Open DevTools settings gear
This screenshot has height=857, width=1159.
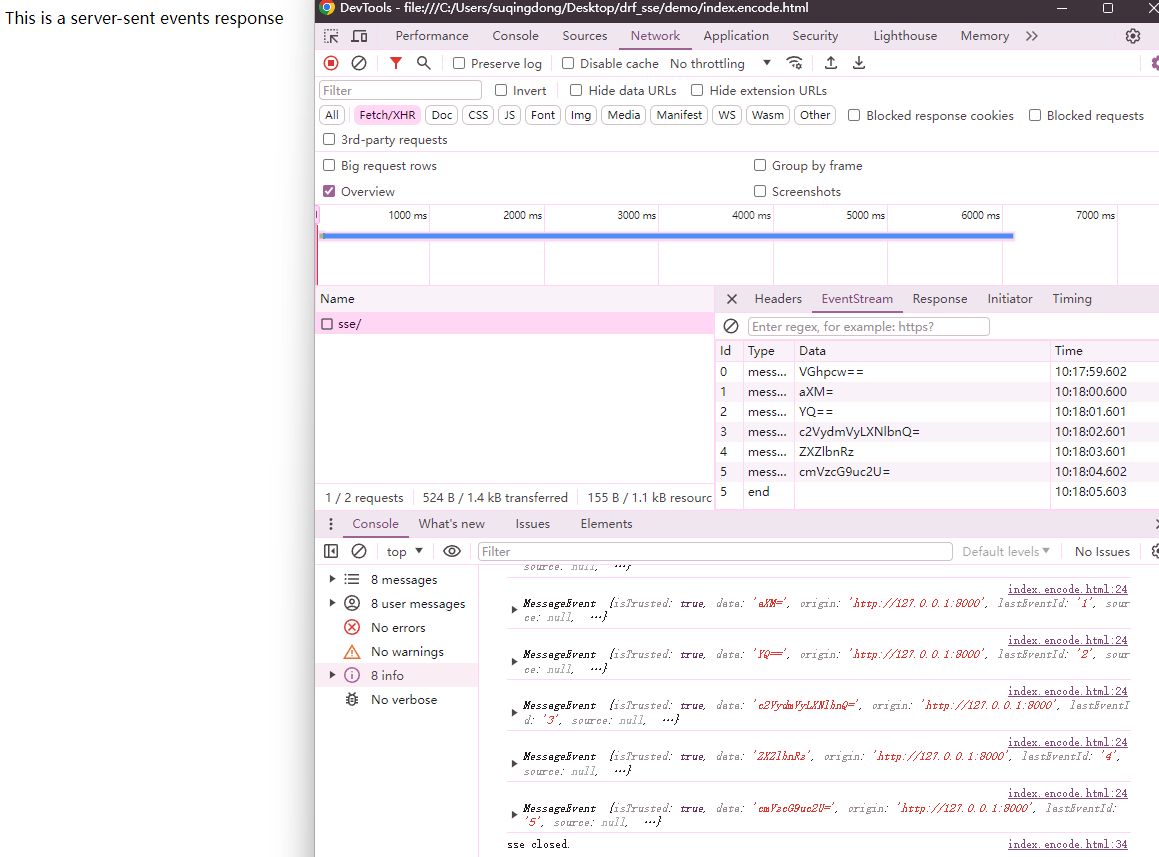(1132, 36)
